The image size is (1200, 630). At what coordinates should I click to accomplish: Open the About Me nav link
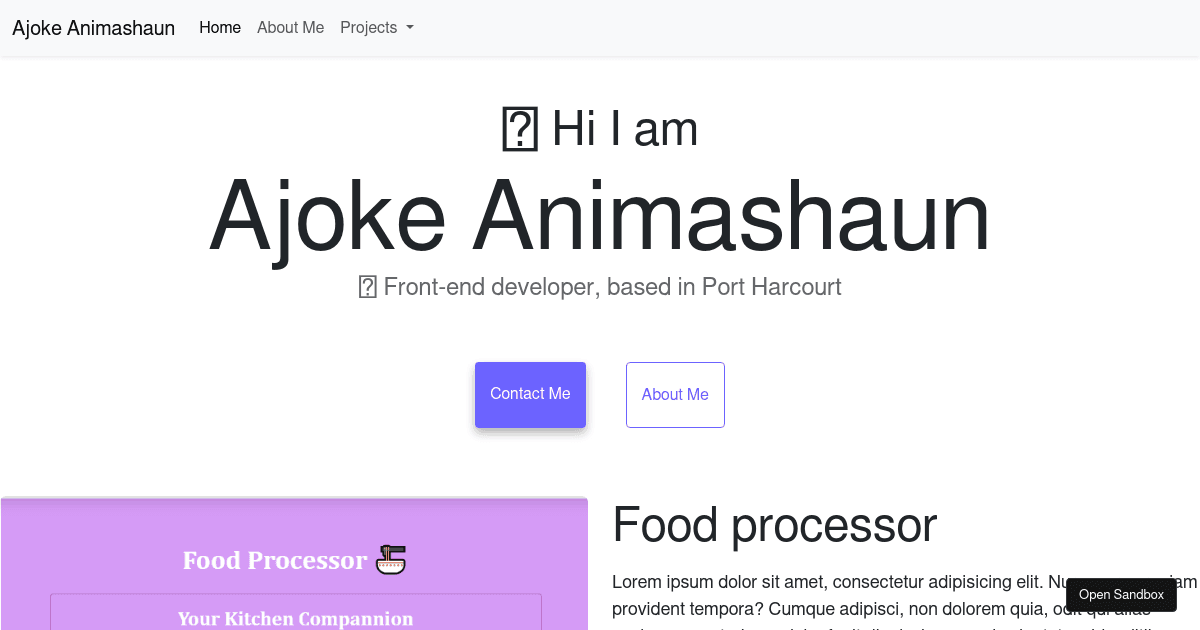click(290, 28)
